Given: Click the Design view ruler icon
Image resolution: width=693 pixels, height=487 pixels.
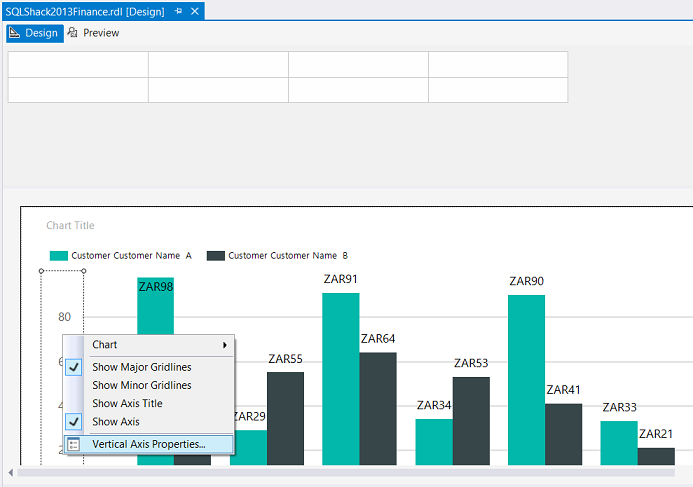Looking at the screenshot, I should click(16, 33).
